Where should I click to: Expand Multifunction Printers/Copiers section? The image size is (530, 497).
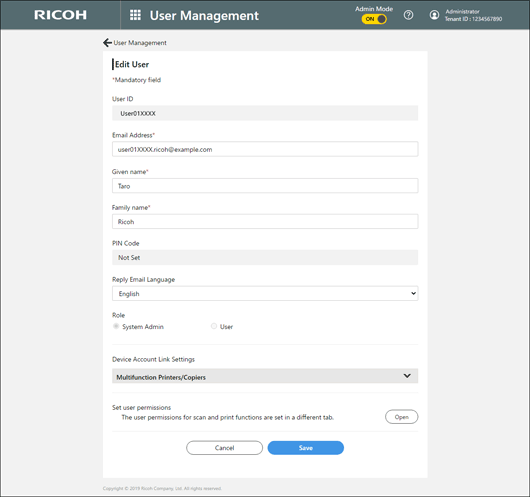pos(265,376)
